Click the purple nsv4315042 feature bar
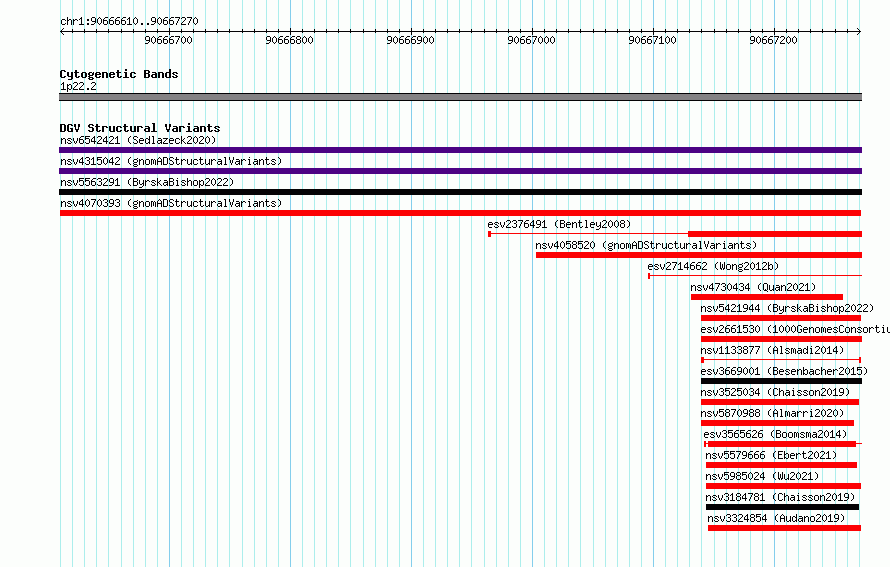Image resolution: width=890 pixels, height=567 pixels. click(x=460, y=171)
